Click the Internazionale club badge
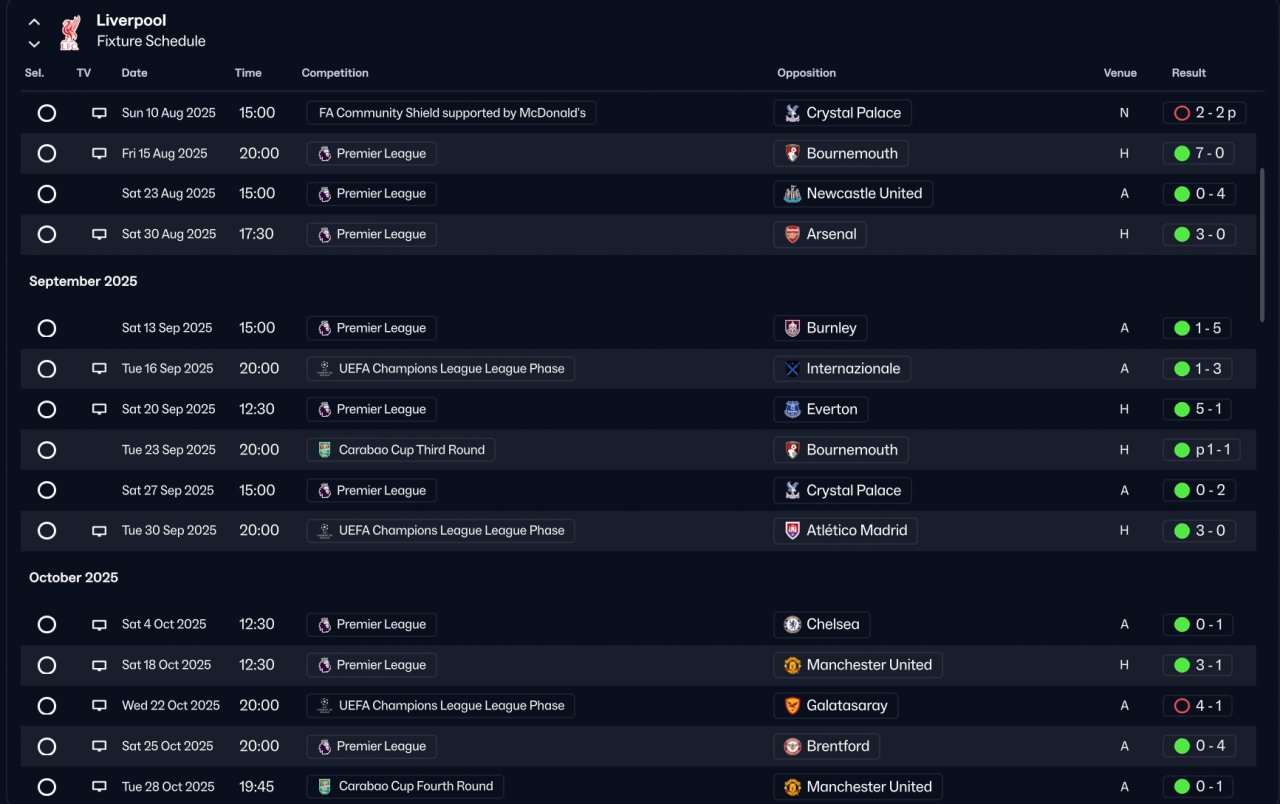 point(792,369)
